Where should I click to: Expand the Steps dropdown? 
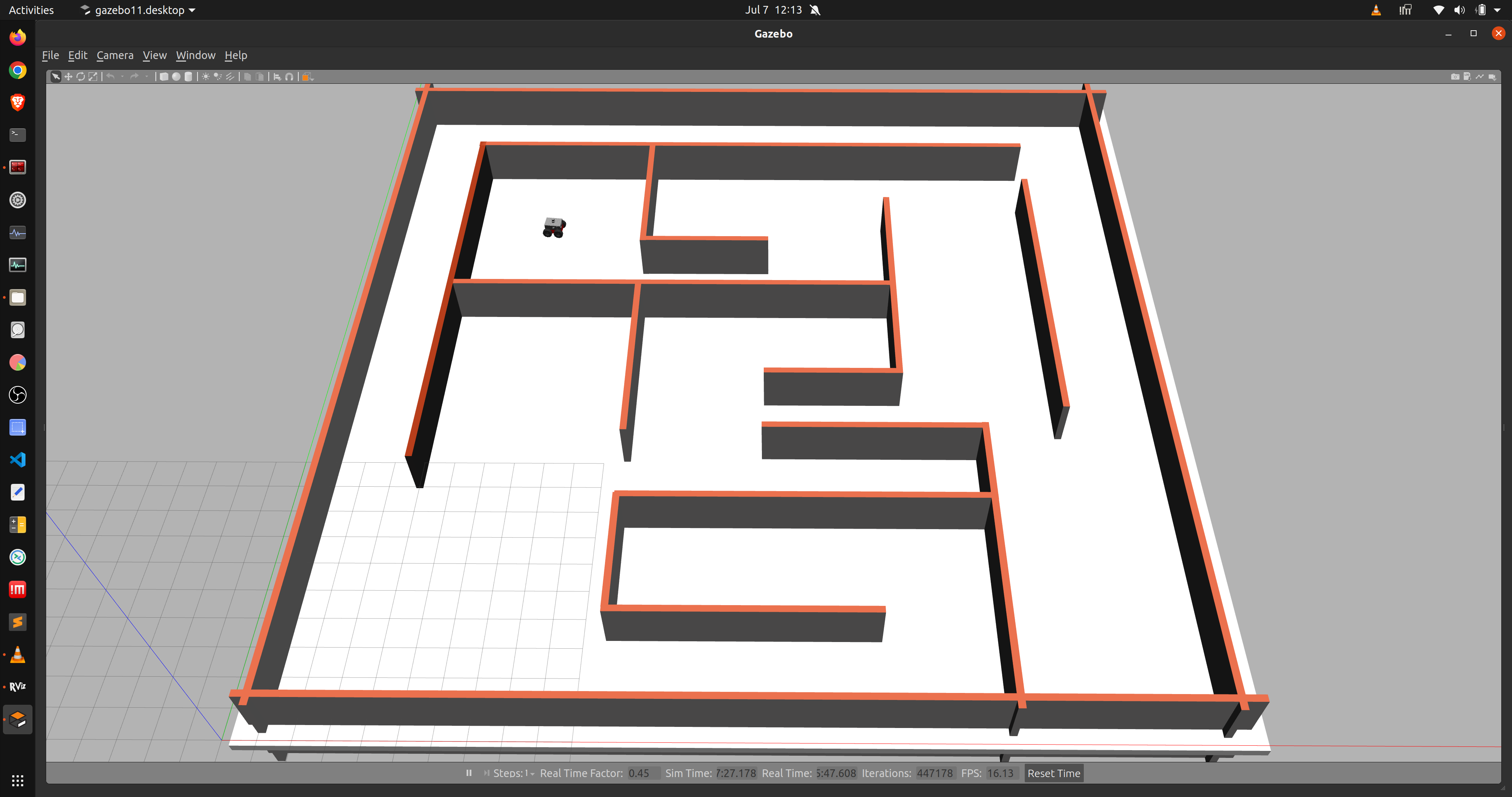click(532, 773)
